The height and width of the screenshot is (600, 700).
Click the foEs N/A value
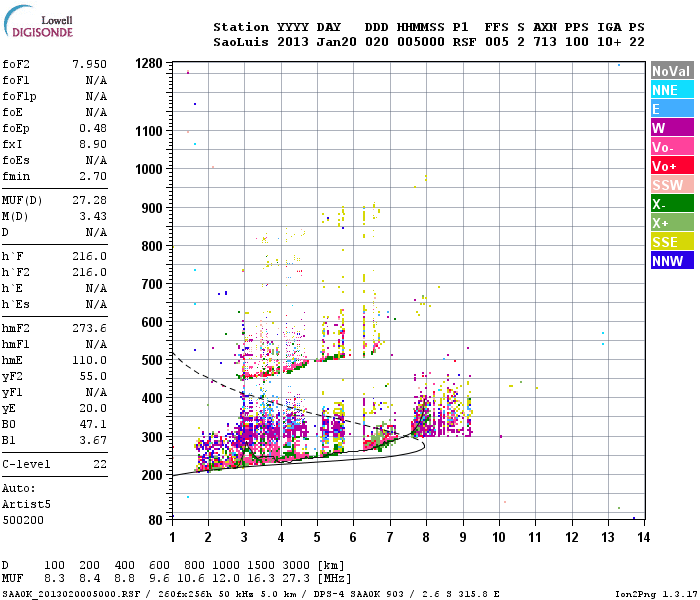coord(96,160)
